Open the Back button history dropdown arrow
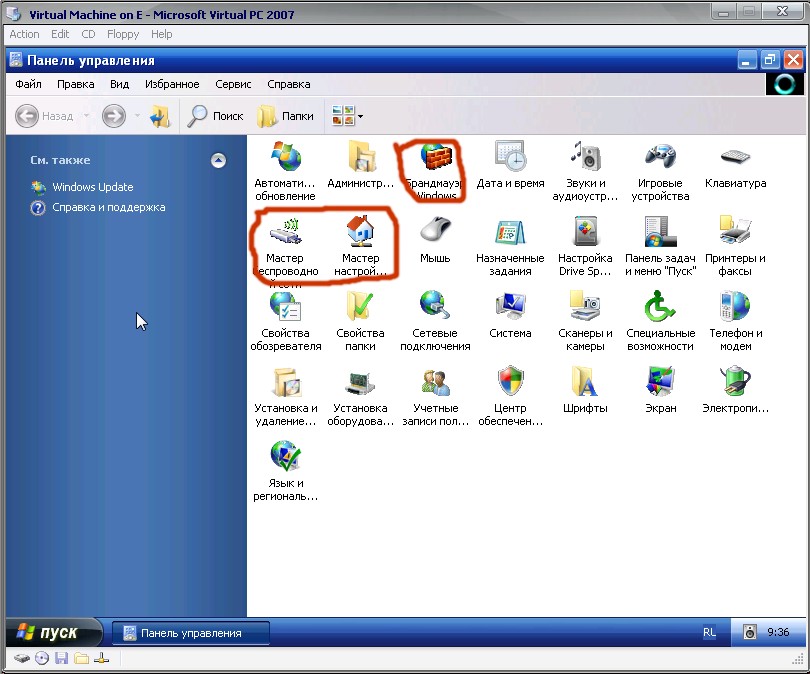 pos(86,116)
